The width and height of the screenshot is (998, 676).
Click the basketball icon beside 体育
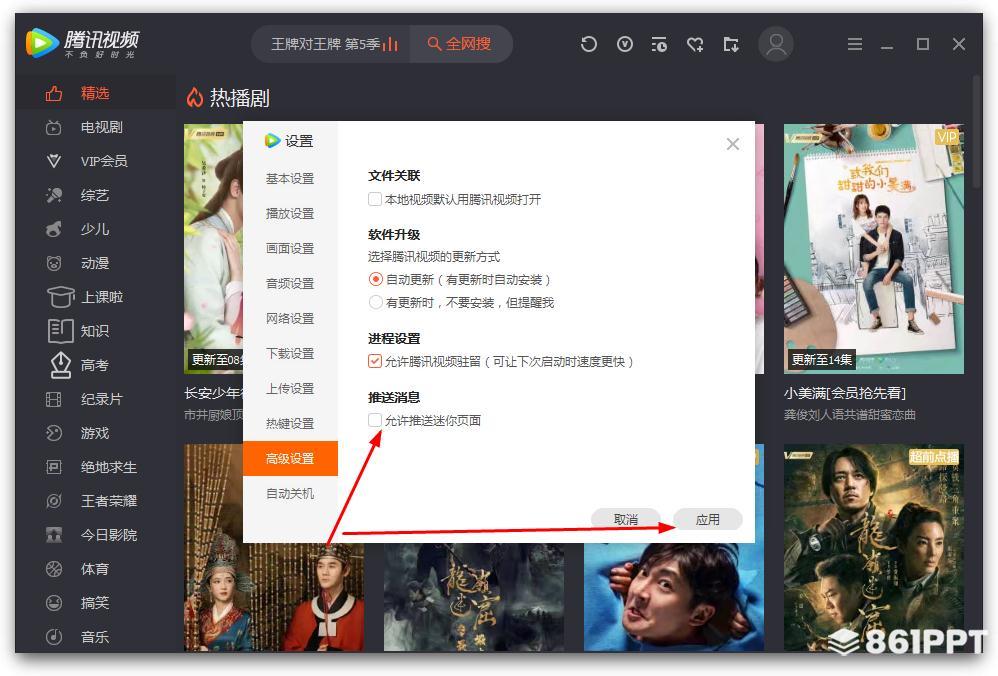(x=54, y=568)
